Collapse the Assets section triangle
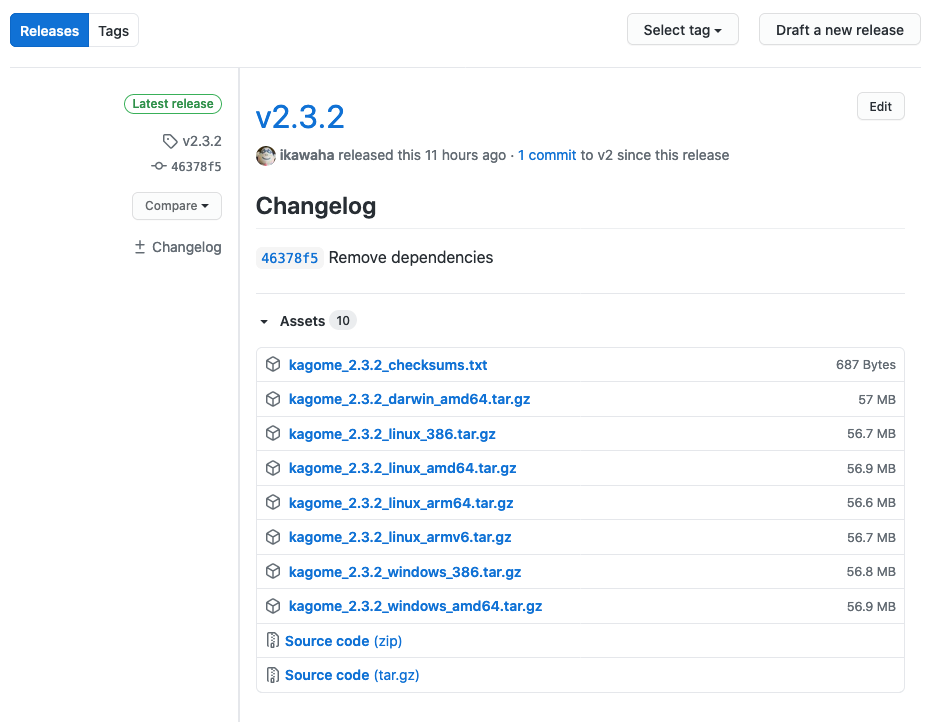Image resolution: width=927 pixels, height=722 pixels. click(264, 322)
